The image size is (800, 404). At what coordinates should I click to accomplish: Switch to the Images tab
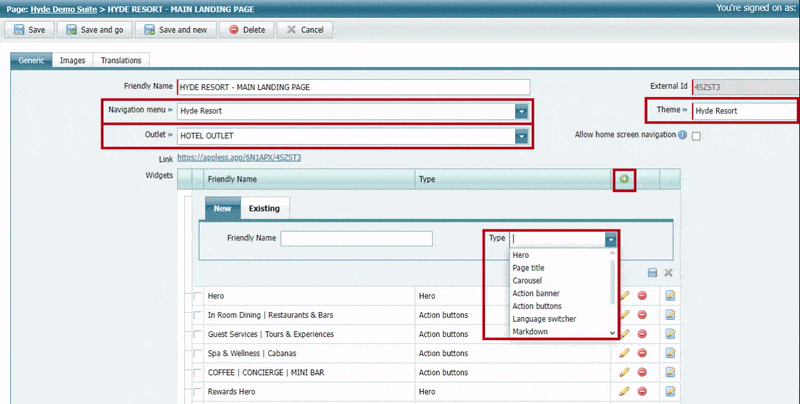[x=72, y=60]
